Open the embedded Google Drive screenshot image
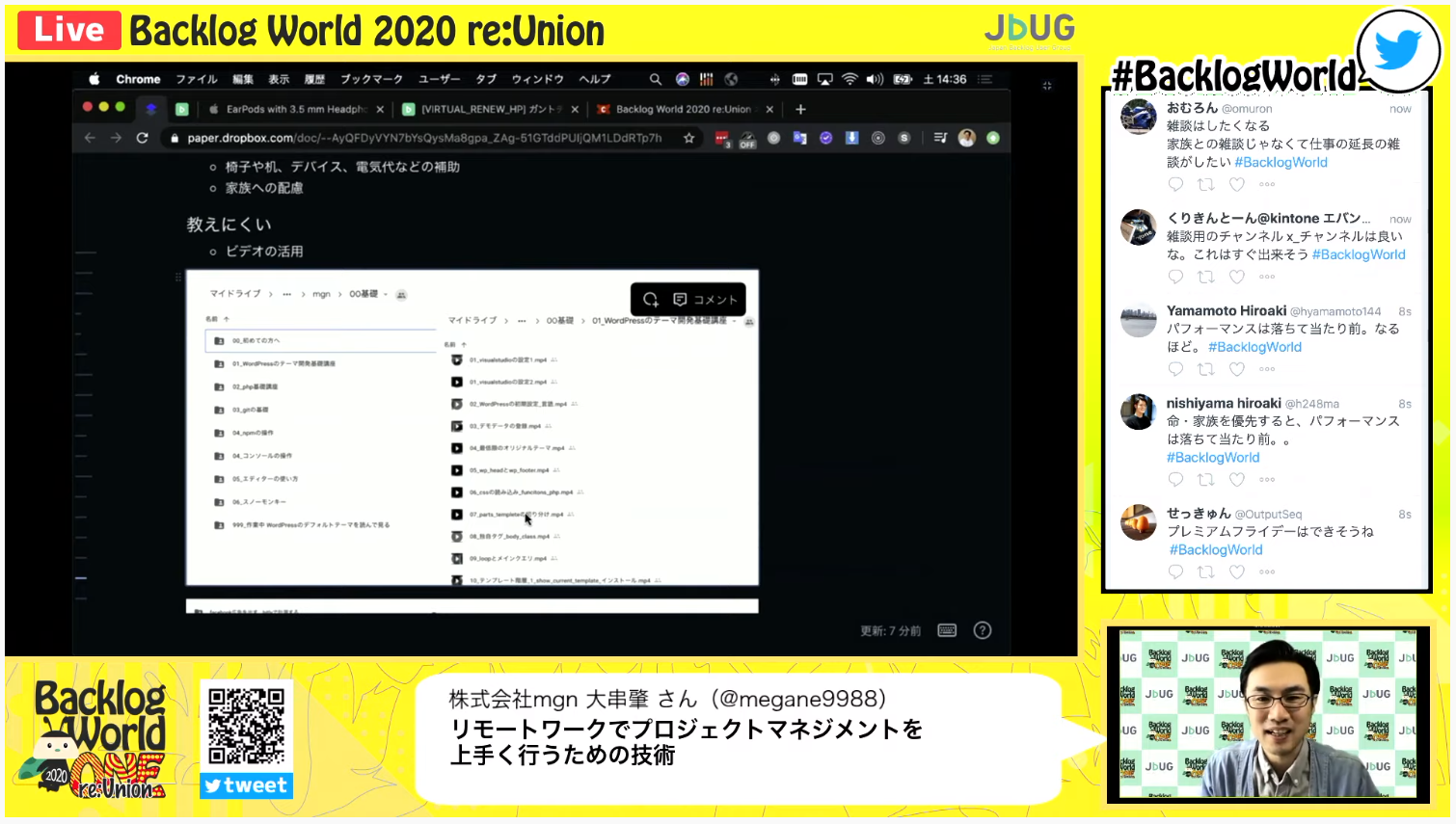Screen dimensions: 1456x824 (472, 428)
